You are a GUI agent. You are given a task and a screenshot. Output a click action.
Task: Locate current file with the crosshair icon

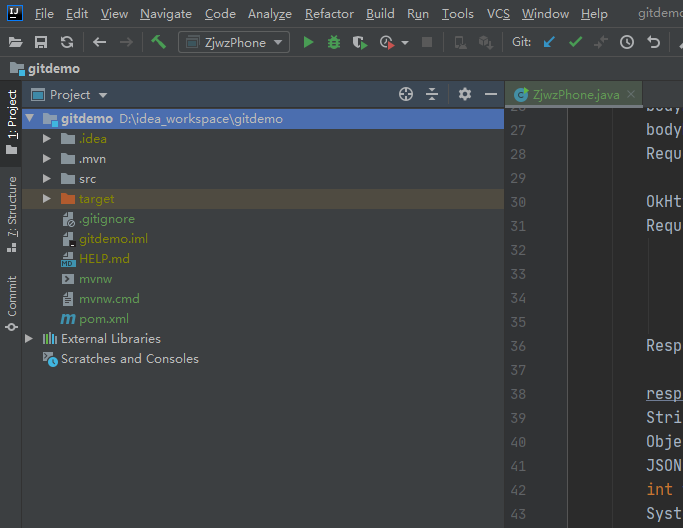click(406, 94)
